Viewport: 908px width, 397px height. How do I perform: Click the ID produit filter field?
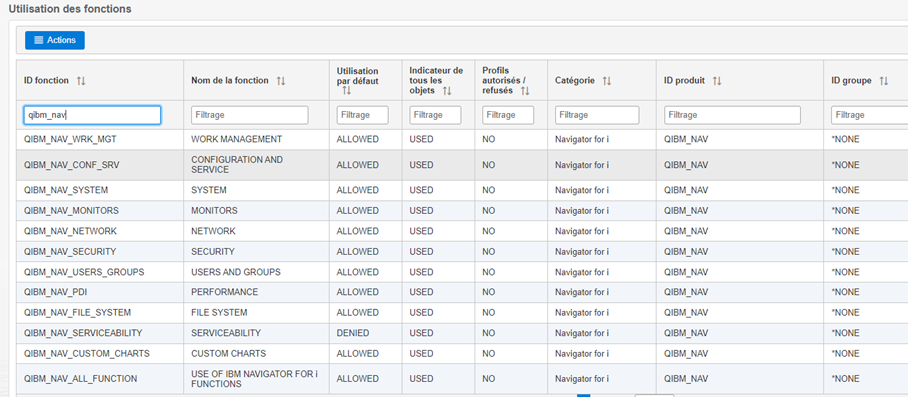tap(732, 115)
